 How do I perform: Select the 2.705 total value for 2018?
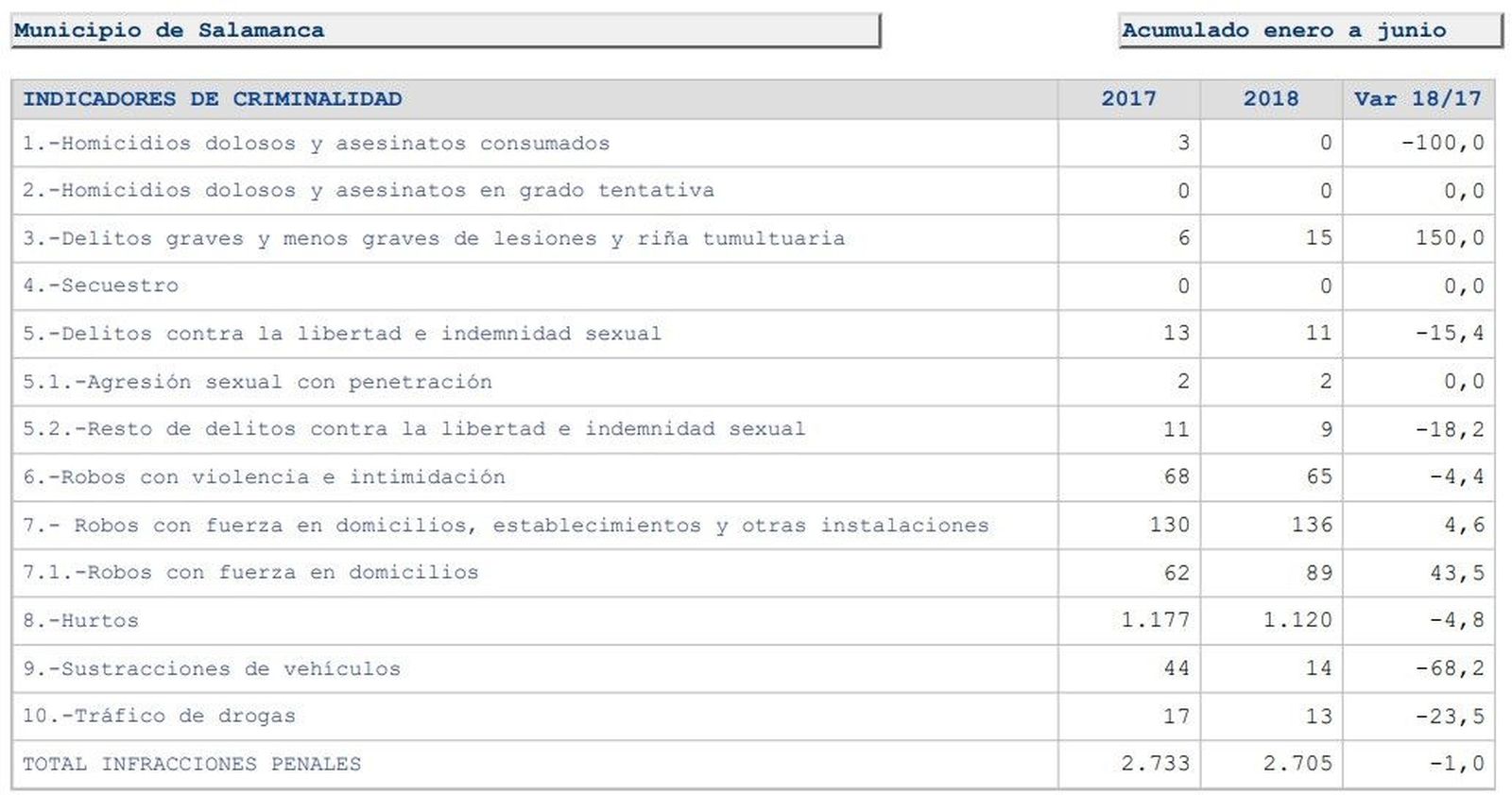pos(1297,764)
